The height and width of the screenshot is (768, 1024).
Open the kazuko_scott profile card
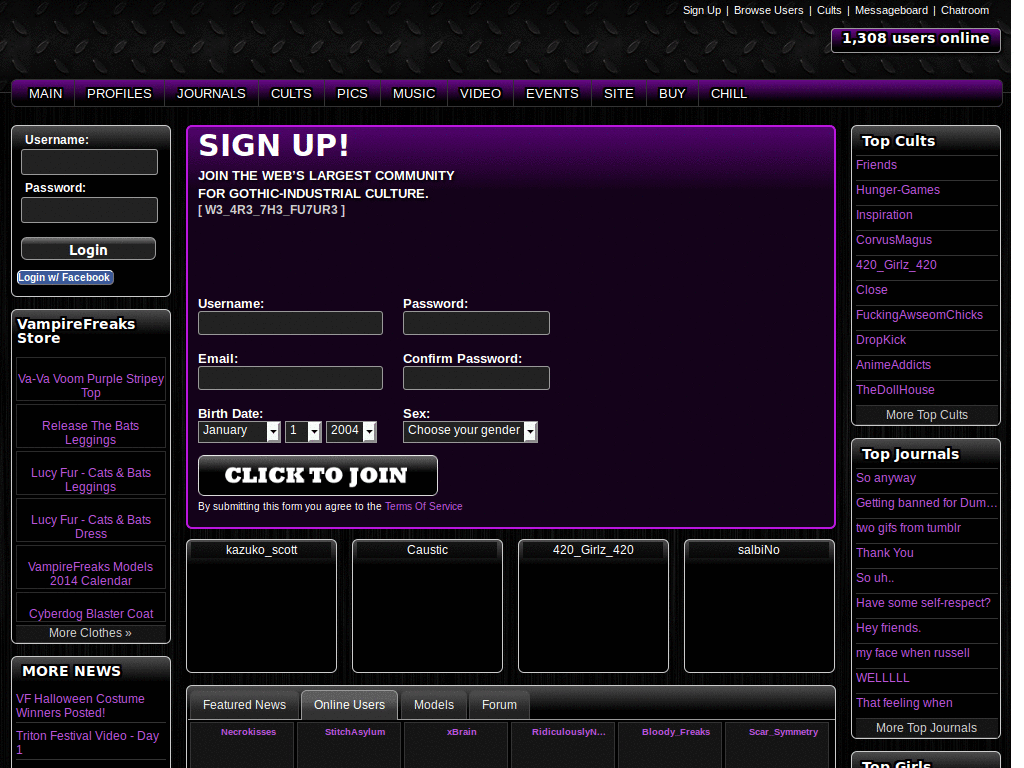coord(261,606)
